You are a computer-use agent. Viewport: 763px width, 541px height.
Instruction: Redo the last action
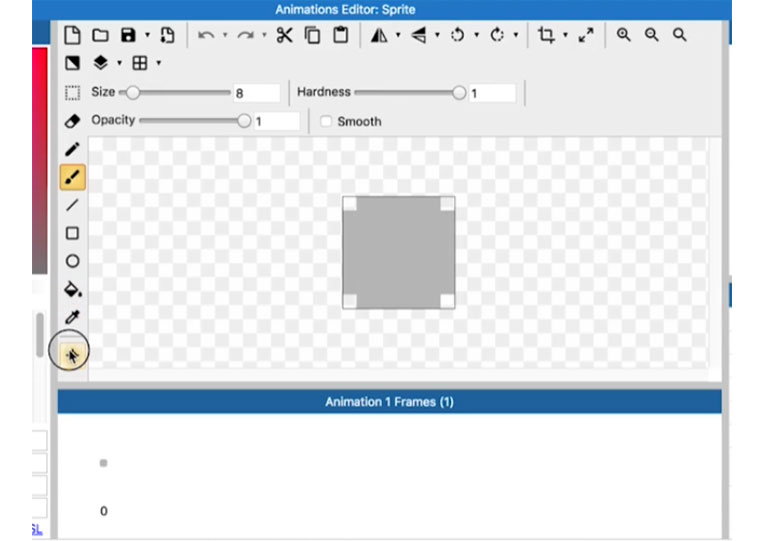245,35
